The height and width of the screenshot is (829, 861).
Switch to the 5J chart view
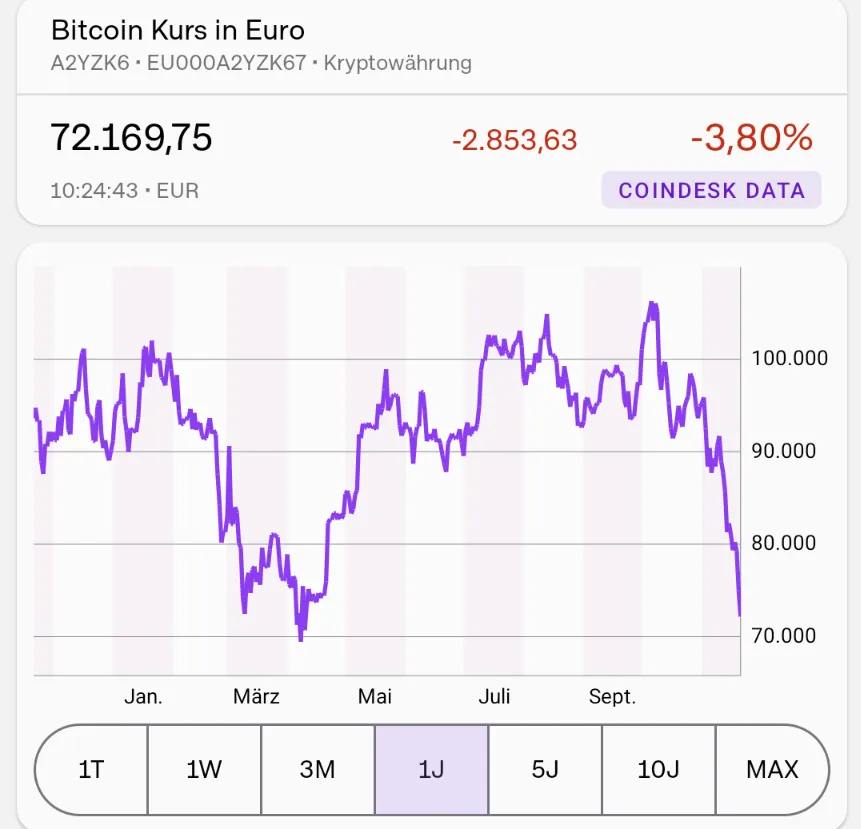545,769
